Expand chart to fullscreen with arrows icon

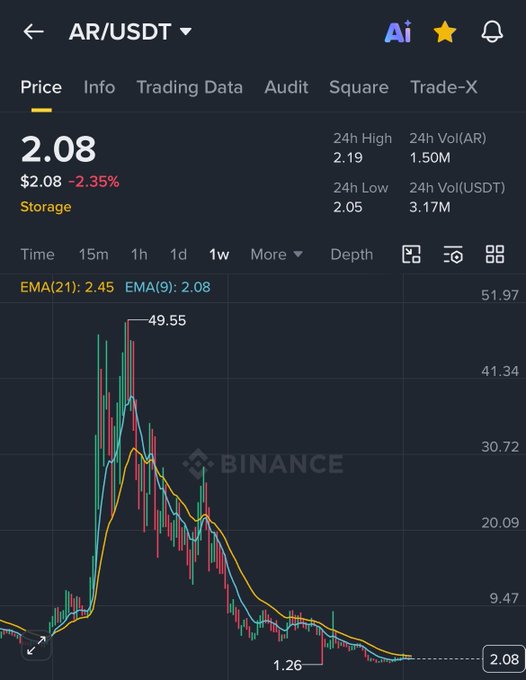pyautogui.click(x=36, y=645)
